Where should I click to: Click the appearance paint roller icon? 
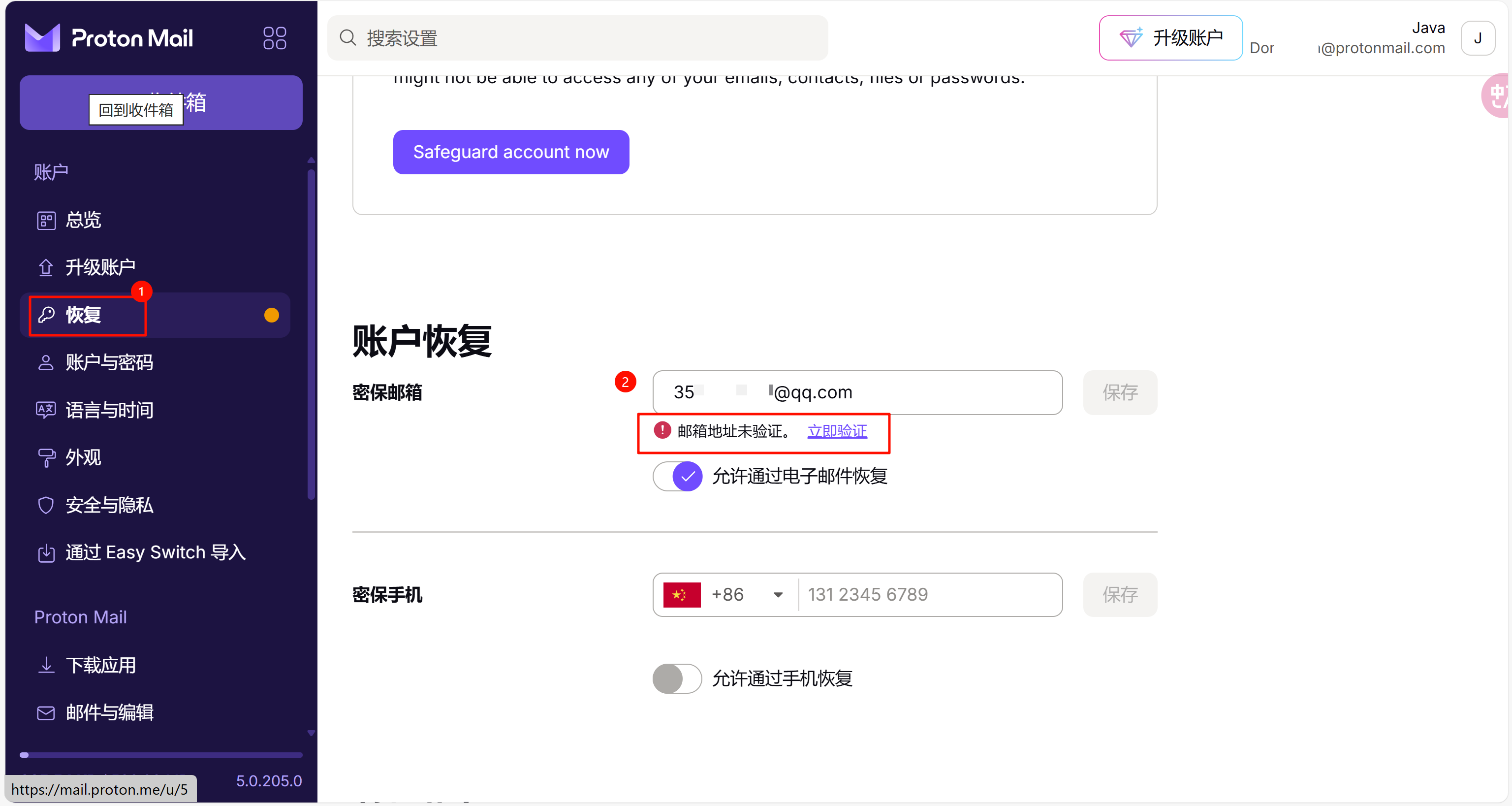[x=46, y=457]
